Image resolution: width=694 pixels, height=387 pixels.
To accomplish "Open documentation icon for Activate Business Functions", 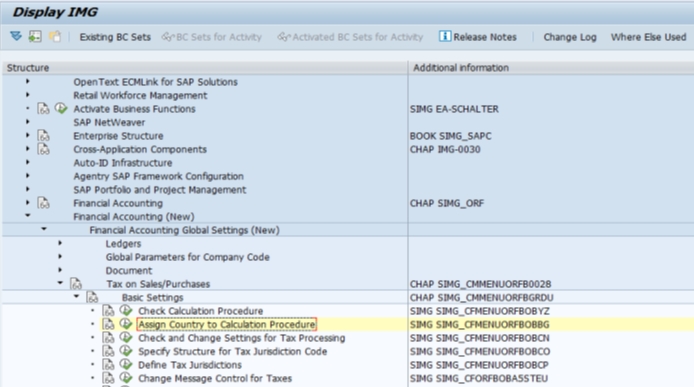I will pyautogui.click(x=43, y=108).
